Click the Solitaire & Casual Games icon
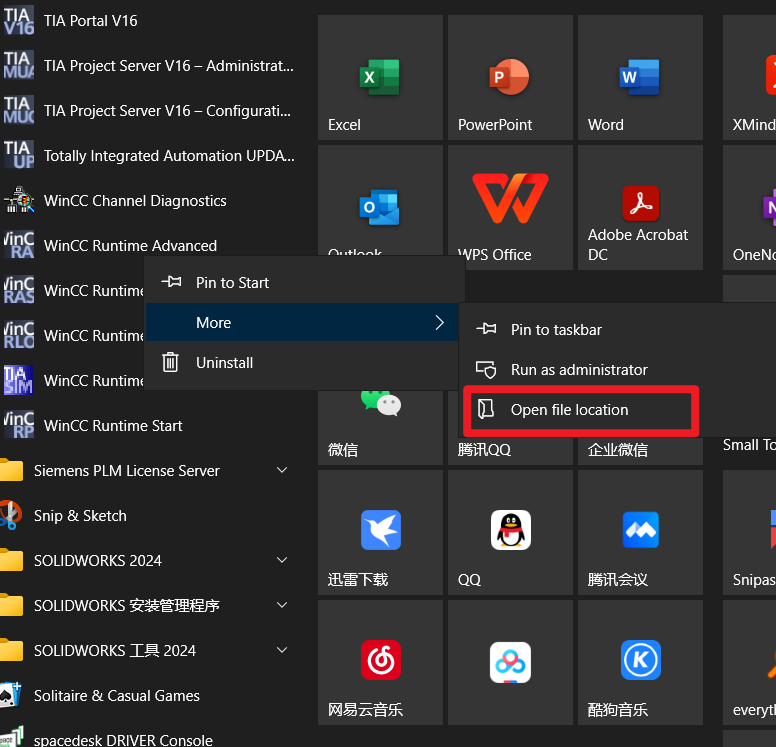The image size is (776, 747). [11, 695]
